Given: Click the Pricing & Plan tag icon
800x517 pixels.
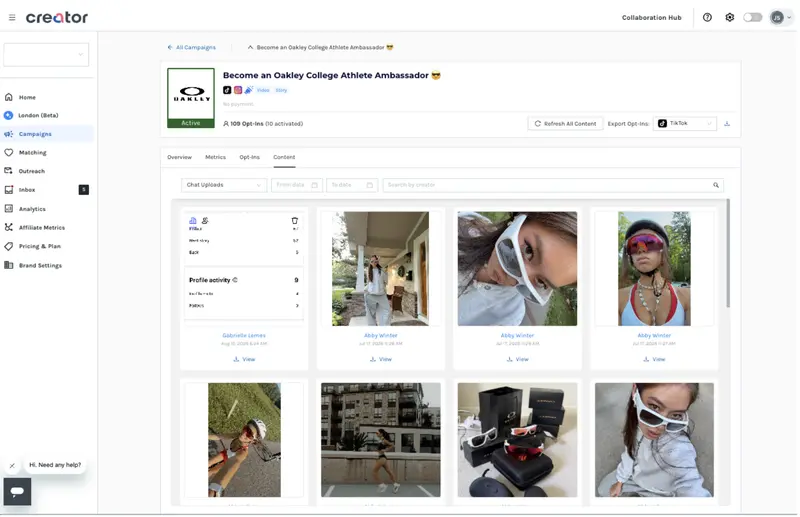Looking at the screenshot, I should pos(9,246).
